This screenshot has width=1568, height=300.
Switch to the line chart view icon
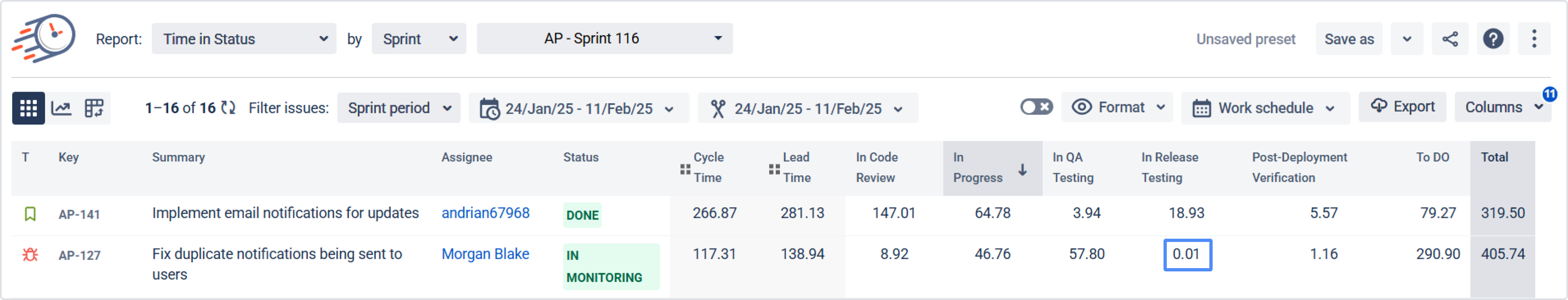61,109
